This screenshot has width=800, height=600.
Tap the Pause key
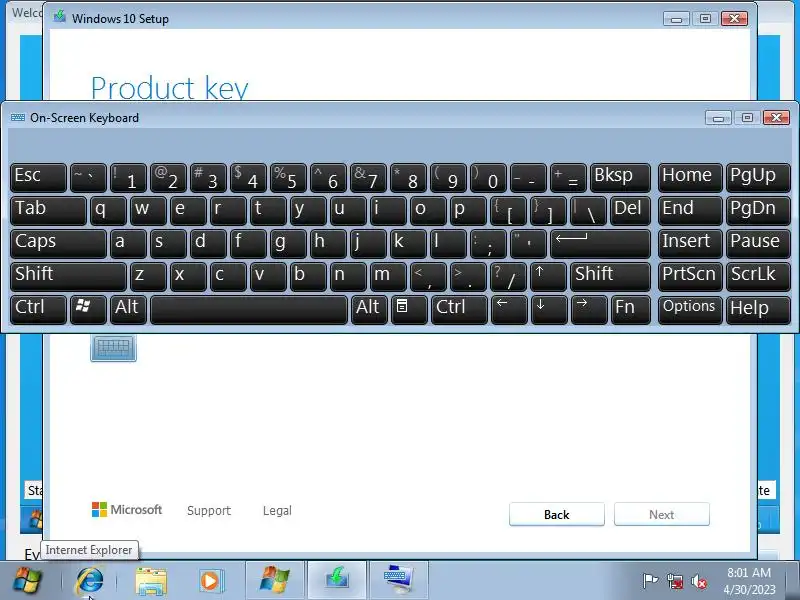coord(758,243)
